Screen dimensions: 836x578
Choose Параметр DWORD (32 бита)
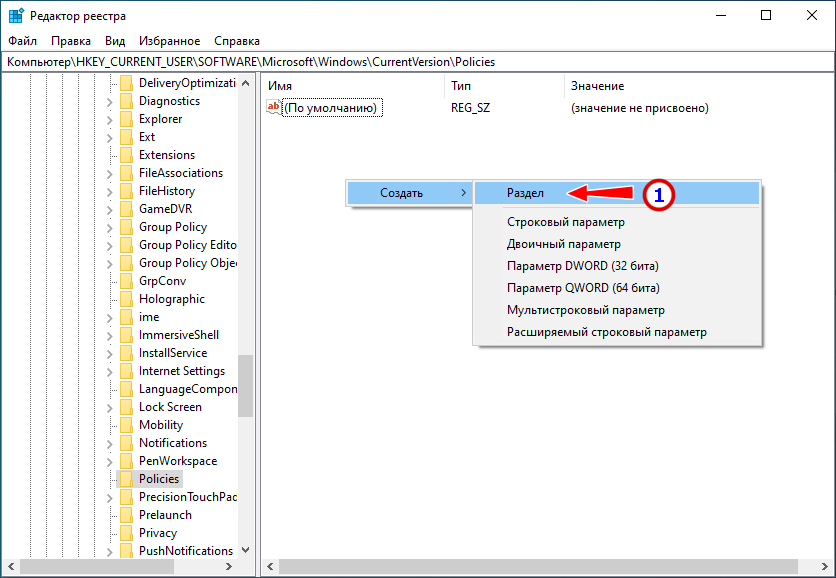click(617, 266)
